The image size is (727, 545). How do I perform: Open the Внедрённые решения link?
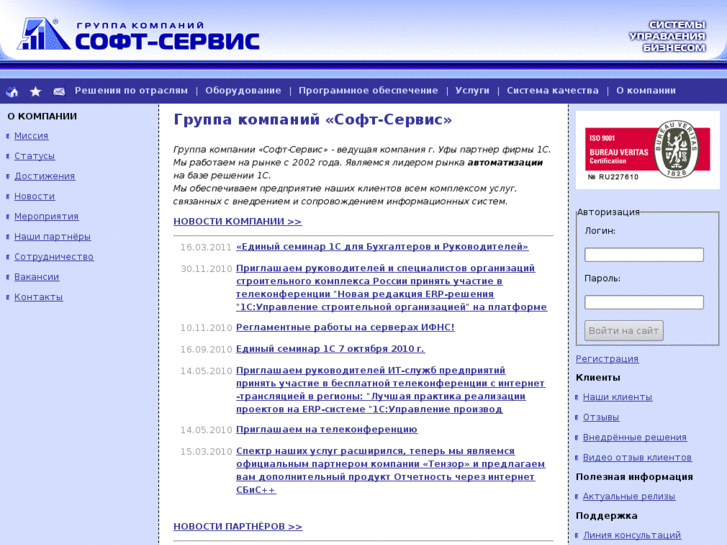pyautogui.click(x=635, y=437)
